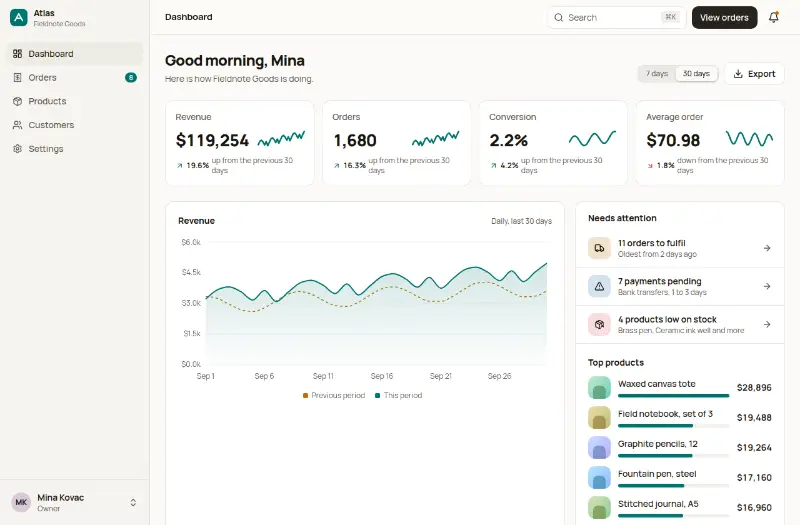Screen dimensions: 800x525
Task: Click the View orders button
Action: [724, 17]
